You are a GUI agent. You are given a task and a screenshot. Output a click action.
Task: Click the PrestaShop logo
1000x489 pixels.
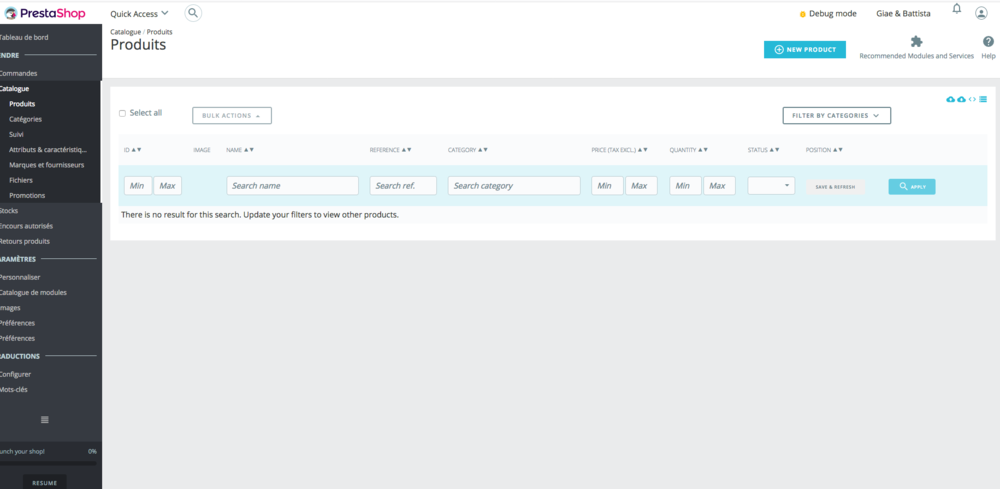tap(45, 13)
